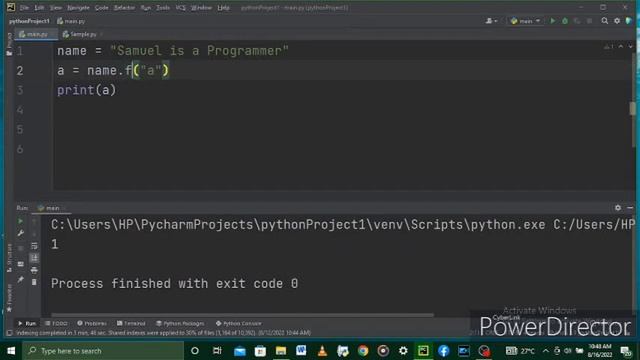Jump to next highlighted error arrow
640x360 pixels.
(x=631, y=47)
